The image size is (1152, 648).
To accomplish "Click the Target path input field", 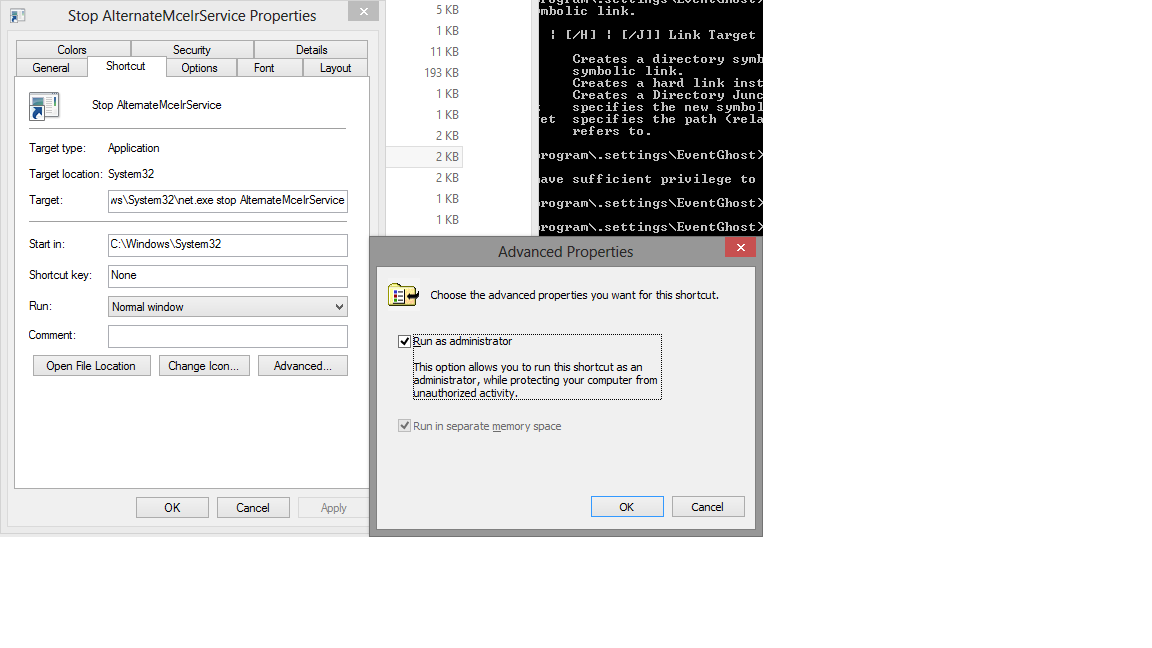I will (x=228, y=201).
